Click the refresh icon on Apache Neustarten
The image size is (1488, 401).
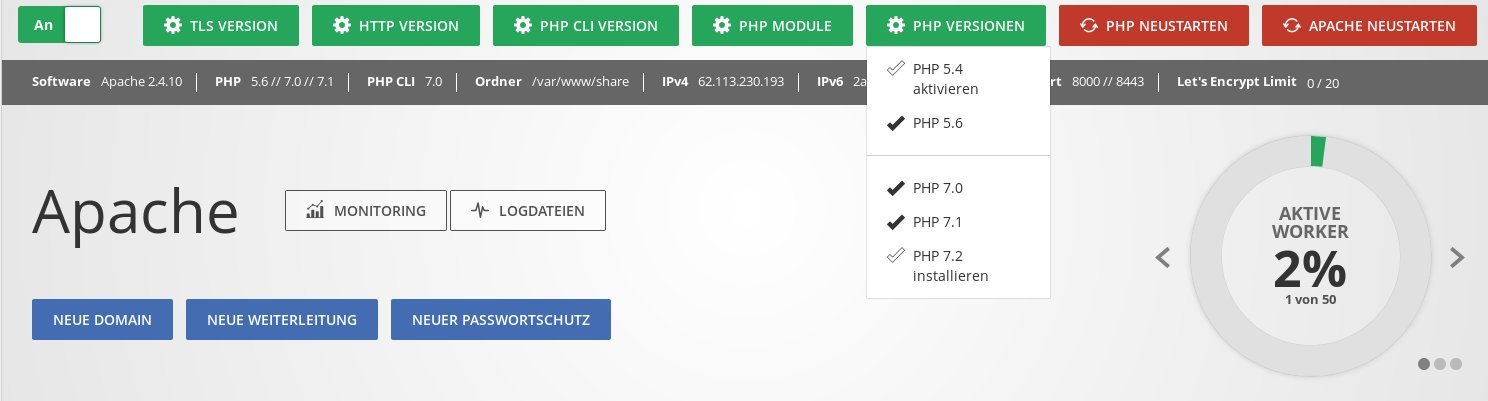pos(1292,26)
